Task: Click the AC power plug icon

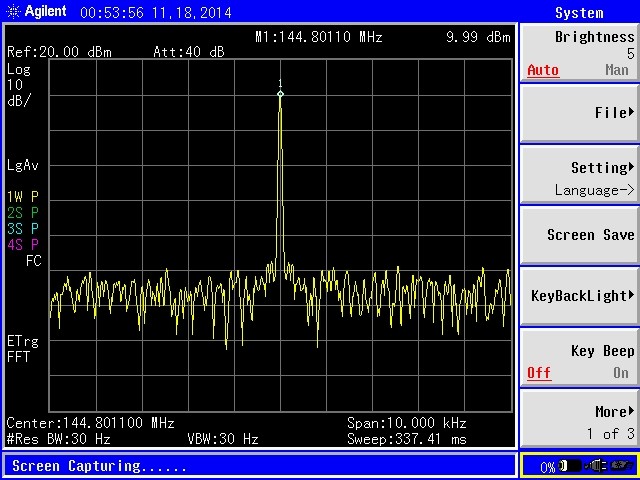Action: click(x=598, y=466)
